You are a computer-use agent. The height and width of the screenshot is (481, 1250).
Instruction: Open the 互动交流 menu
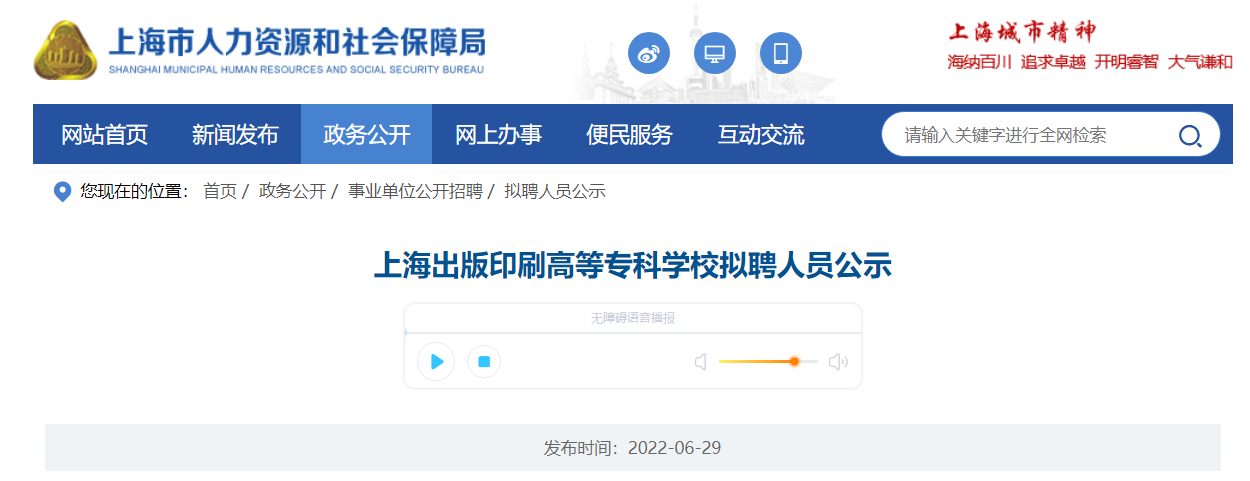[761, 135]
